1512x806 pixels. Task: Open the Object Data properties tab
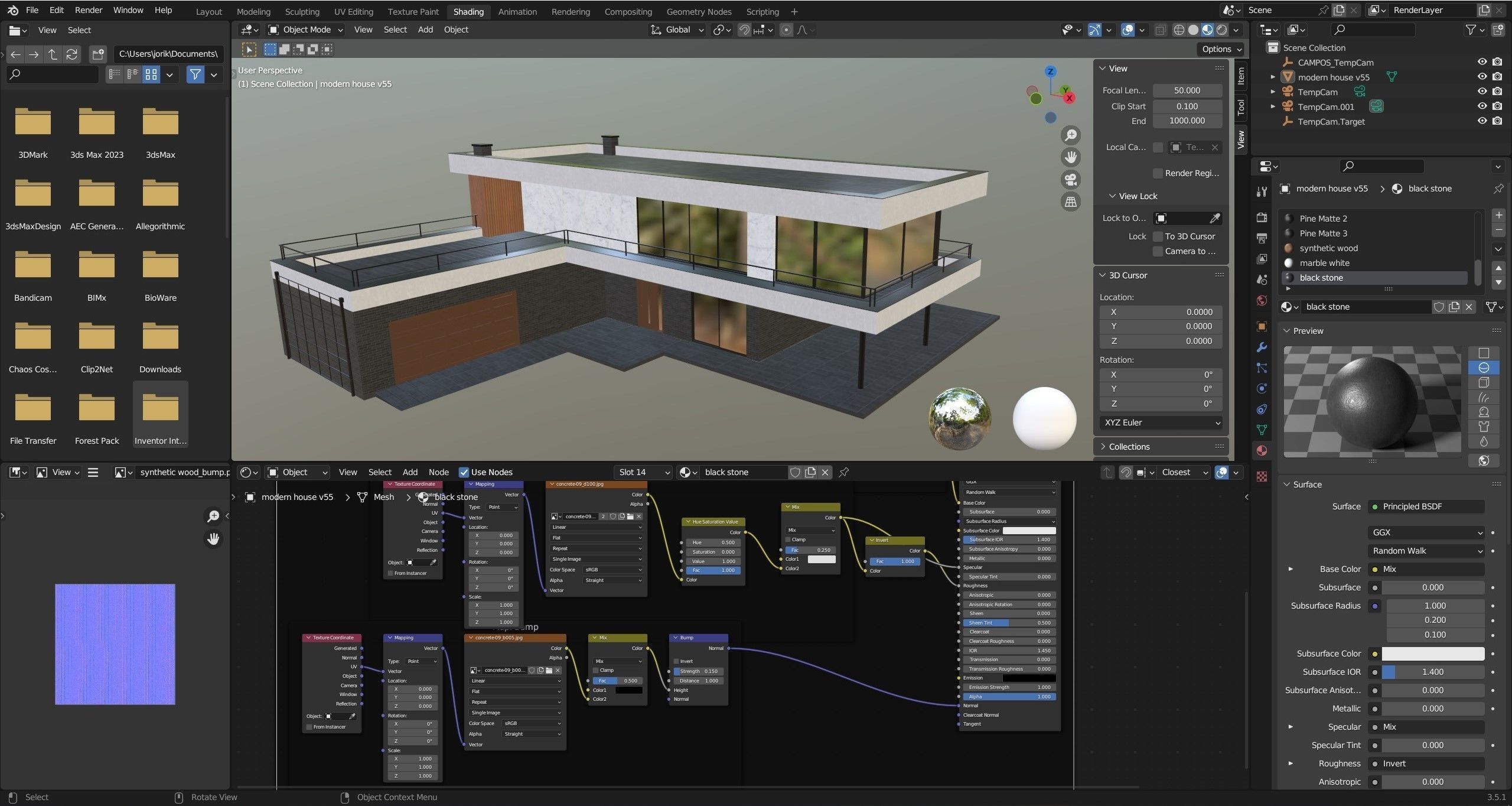coord(1262,430)
